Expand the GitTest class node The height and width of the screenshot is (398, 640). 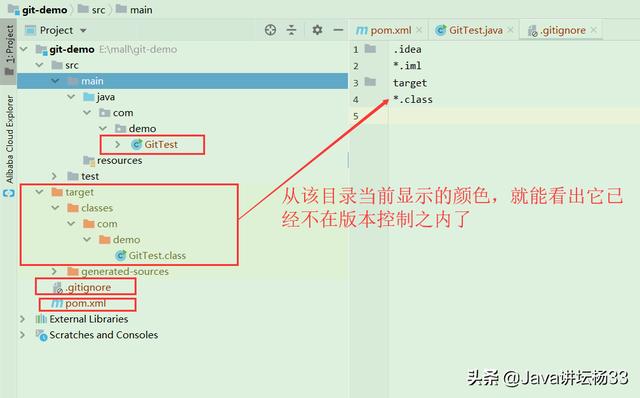tap(118, 145)
